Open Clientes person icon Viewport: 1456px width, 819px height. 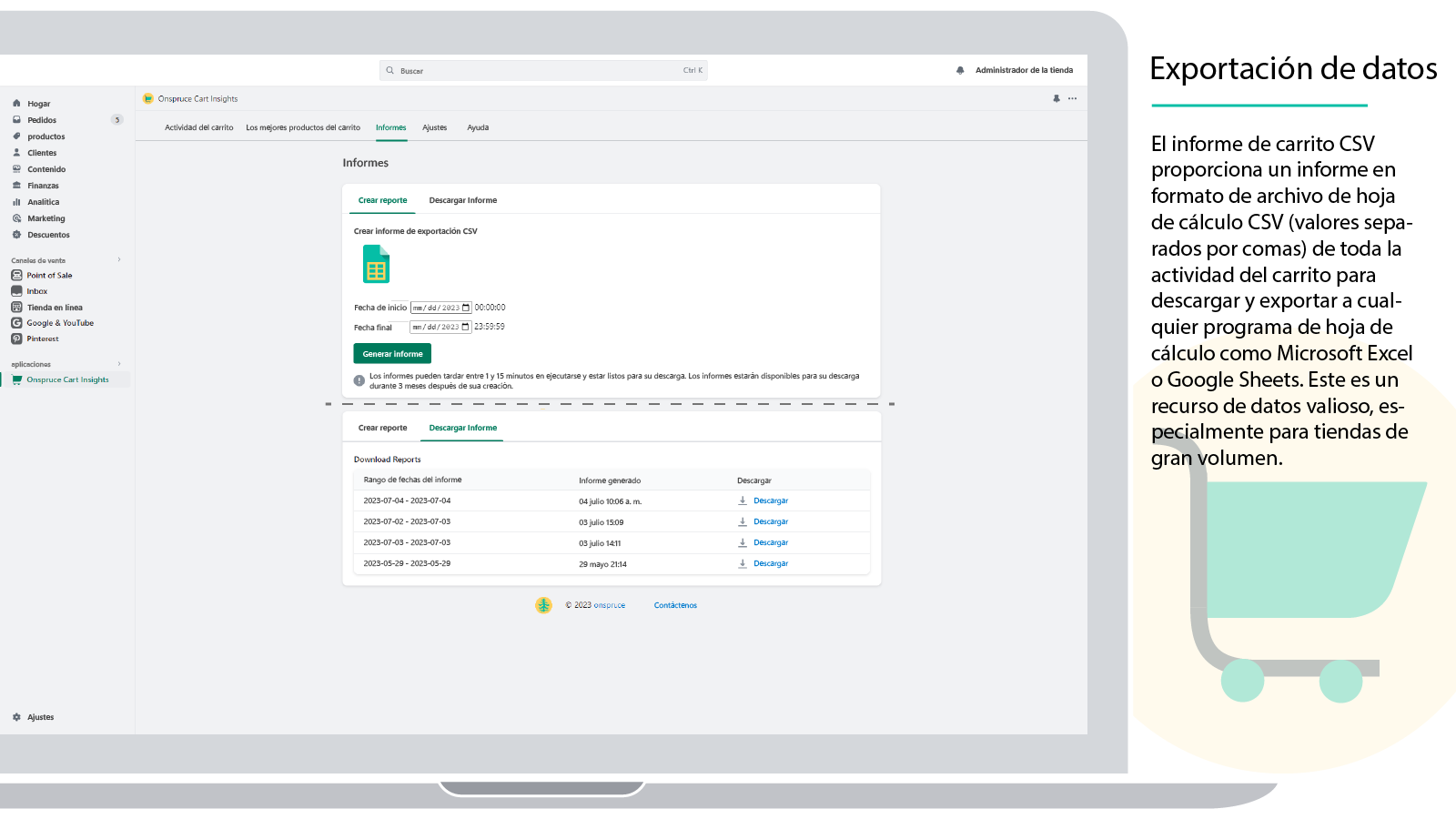click(16, 153)
